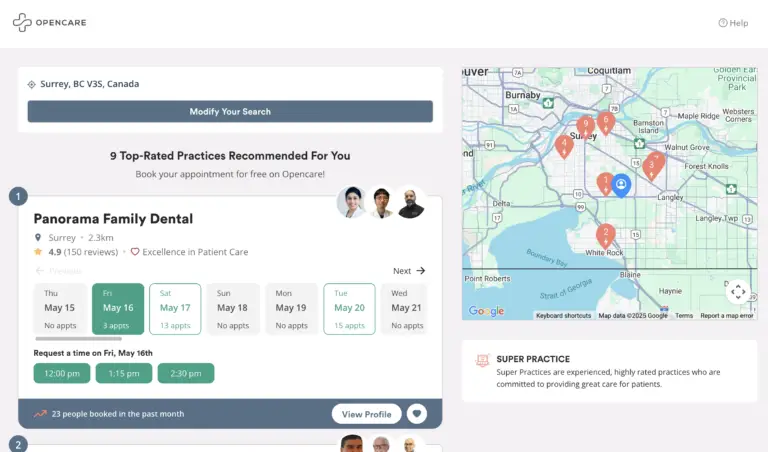Request the 1:15 pm time slot
Image resolution: width=768 pixels, height=452 pixels.
[124, 373]
